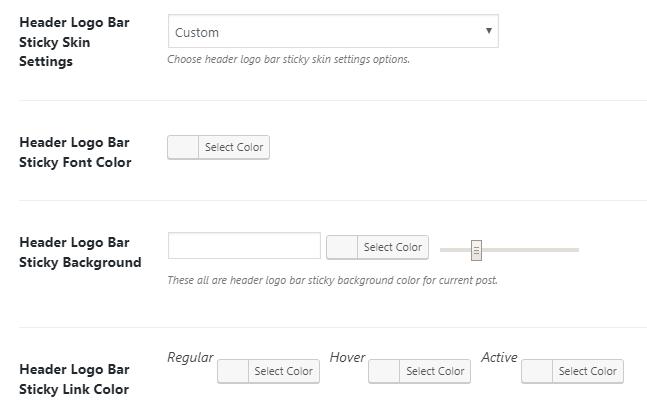The width and height of the screenshot is (647, 402).
Task: Click the right end of the opacity slider track
Action: [575, 249]
